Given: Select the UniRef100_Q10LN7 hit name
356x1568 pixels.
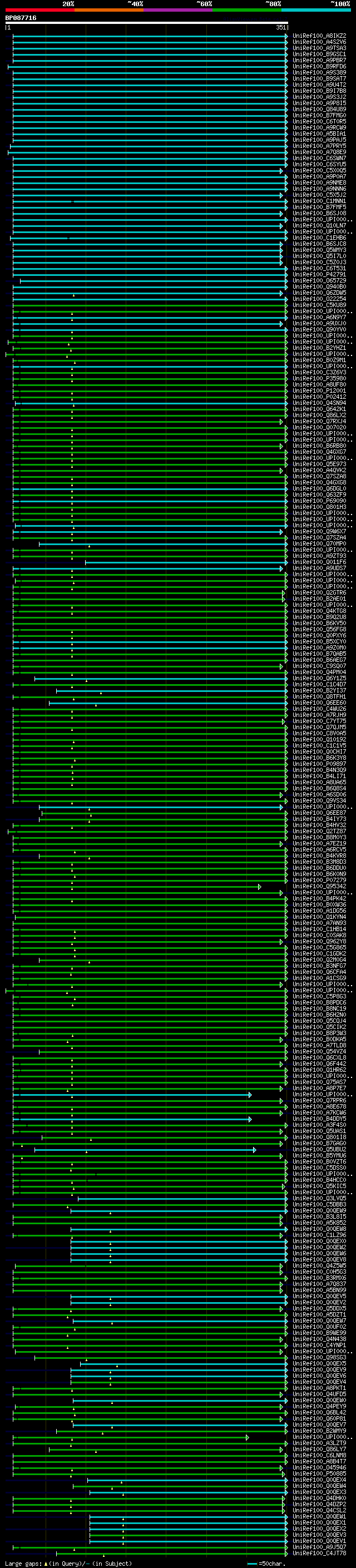Looking at the screenshot, I should pyautogui.click(x=319, y=226).
